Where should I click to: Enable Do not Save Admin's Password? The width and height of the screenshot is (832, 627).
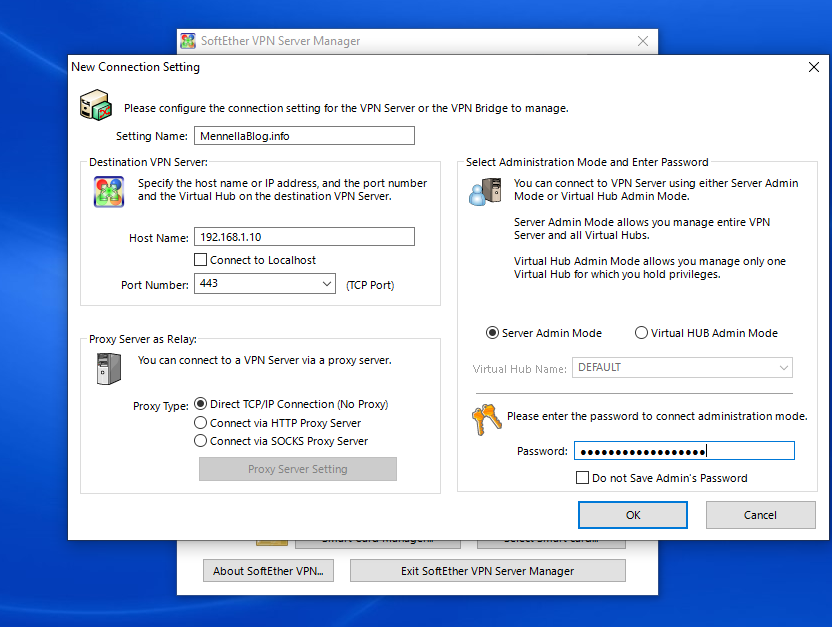583,478
